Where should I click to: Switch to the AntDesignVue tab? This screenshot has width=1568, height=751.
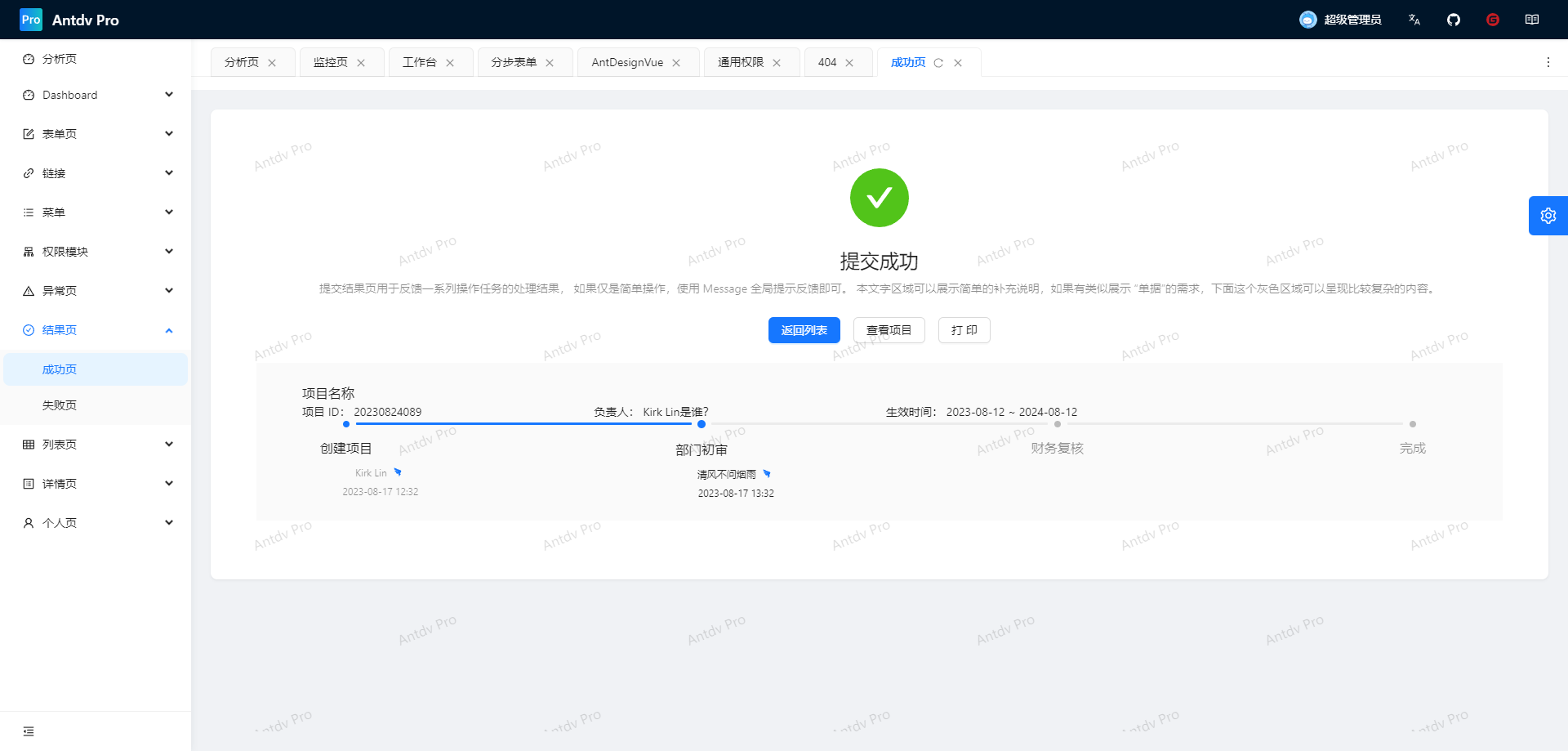click(627, 62)
